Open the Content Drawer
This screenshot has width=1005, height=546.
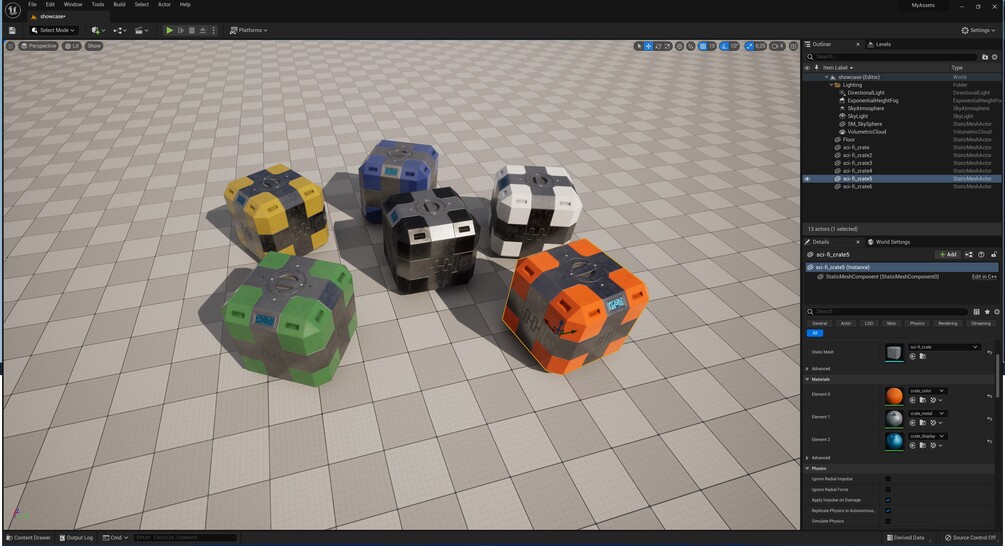click(28, 538)
